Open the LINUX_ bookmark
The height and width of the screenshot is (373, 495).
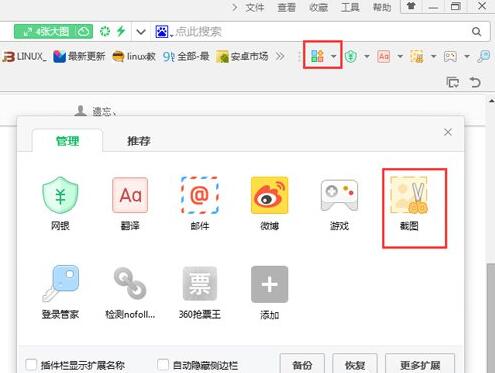25,56
